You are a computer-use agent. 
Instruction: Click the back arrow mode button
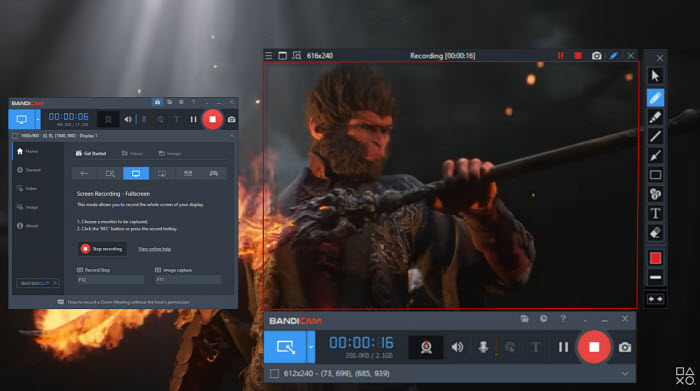click(84, 173)
